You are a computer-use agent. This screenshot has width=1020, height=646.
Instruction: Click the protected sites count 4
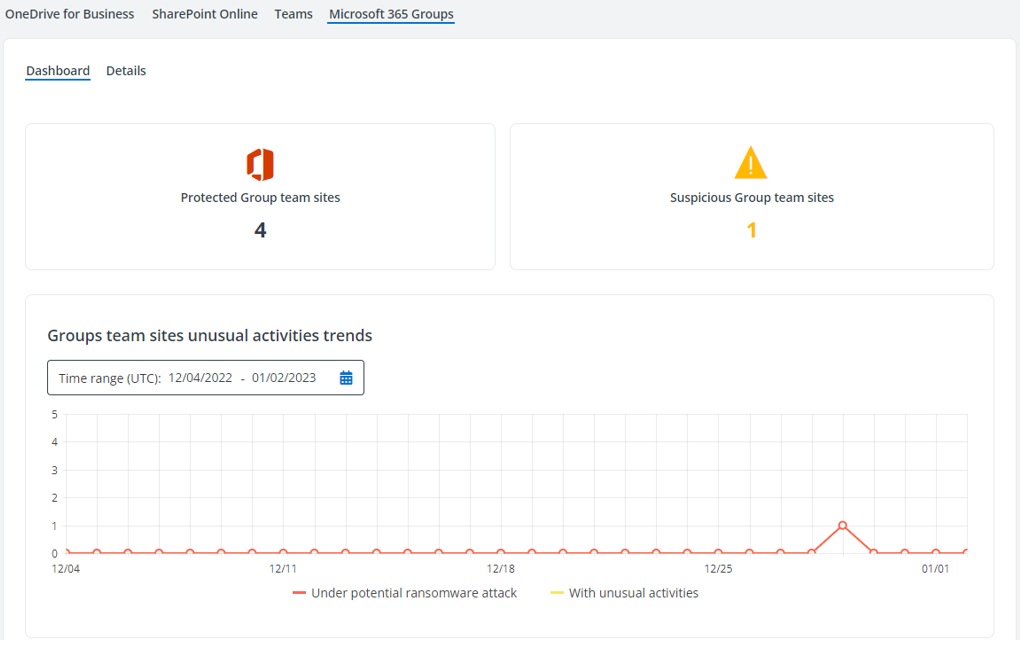(x=260, y=230)
